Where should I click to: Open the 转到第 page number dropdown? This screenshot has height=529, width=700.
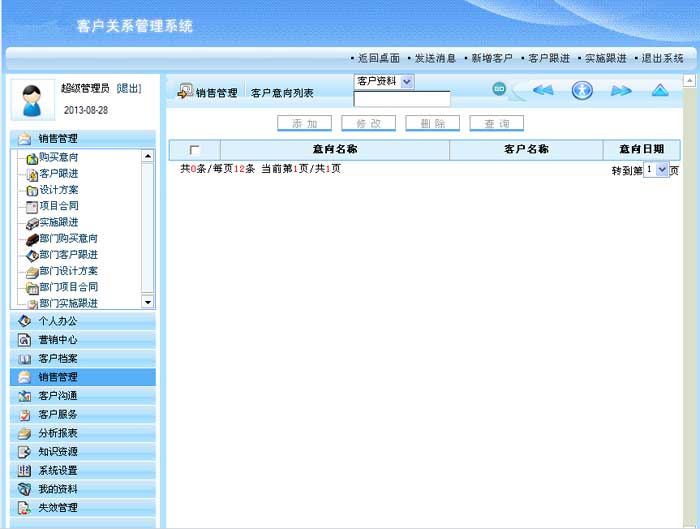(661, 171)
